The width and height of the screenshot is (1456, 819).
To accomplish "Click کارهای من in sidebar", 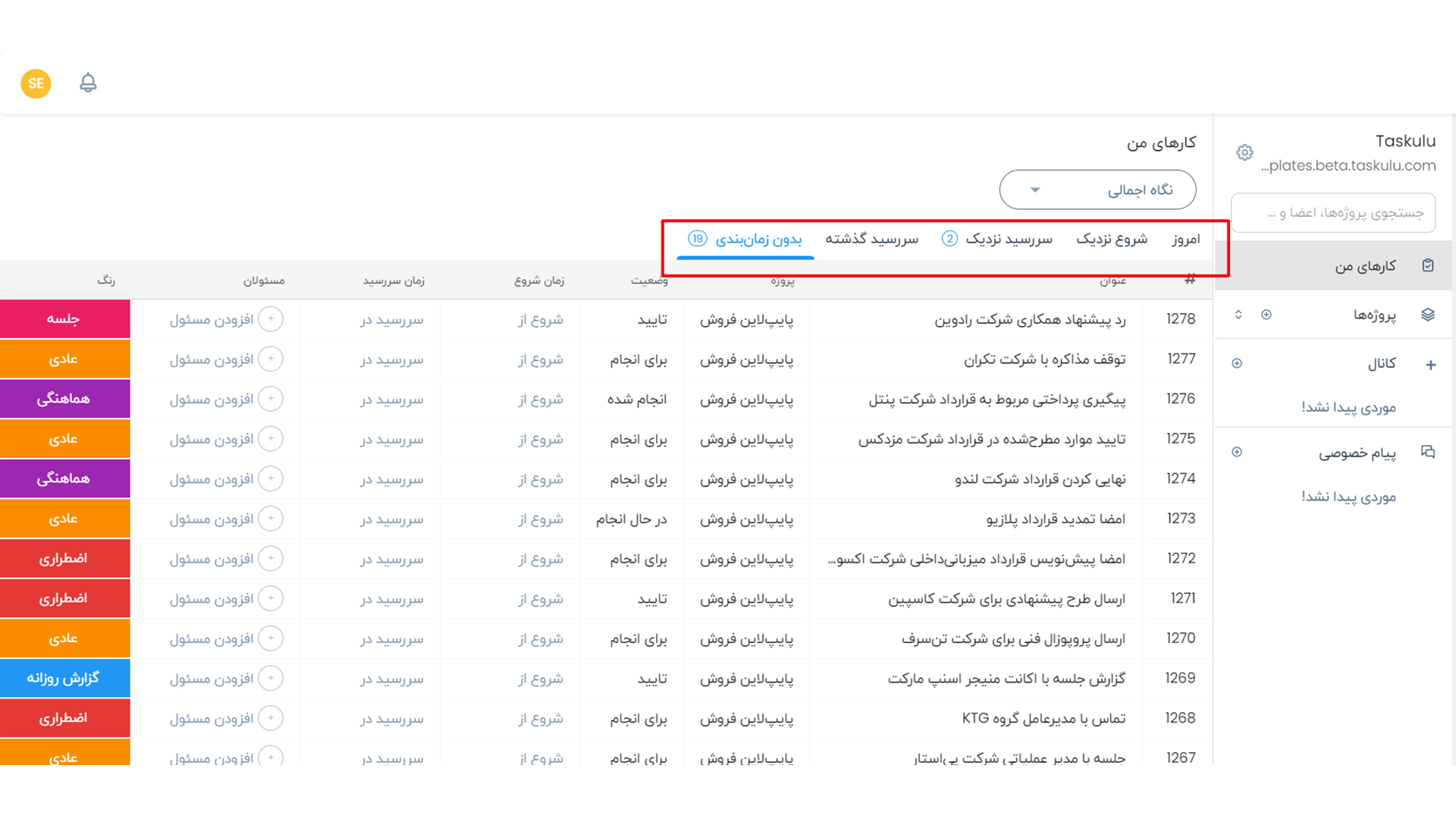I will click(x=1365, y=266).
